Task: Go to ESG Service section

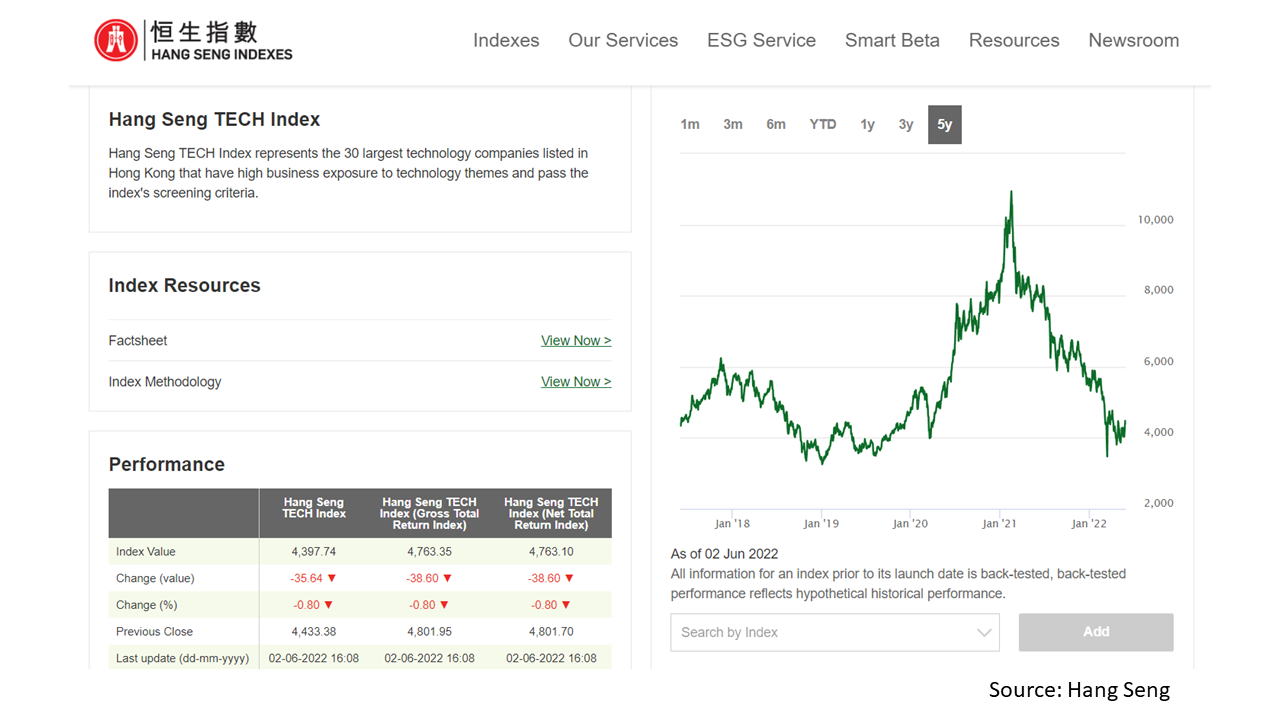Action: (761, 40)
